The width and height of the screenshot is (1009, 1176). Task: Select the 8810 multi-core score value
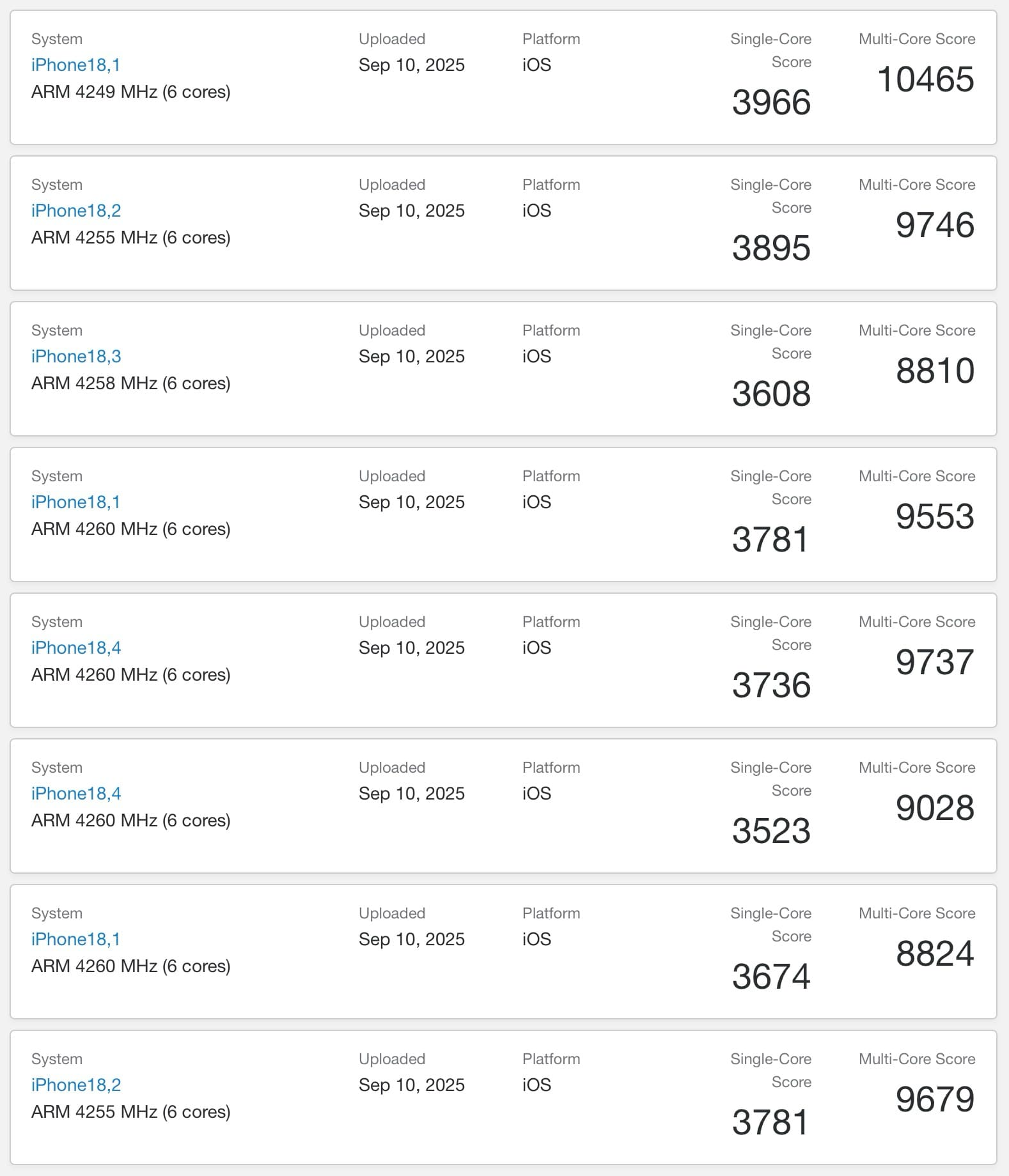(935, 371)
